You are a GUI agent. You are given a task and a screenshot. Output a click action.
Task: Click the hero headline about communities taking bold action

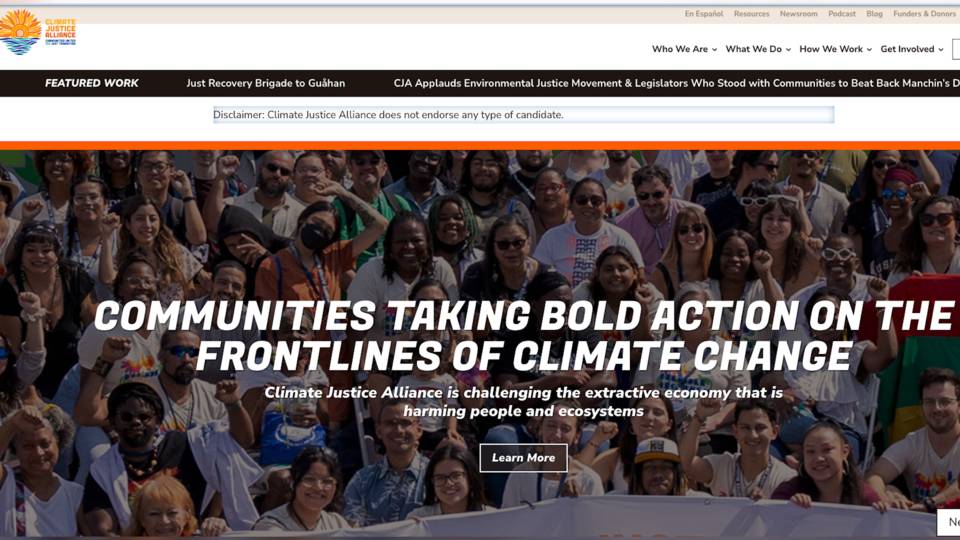(523, 336)
